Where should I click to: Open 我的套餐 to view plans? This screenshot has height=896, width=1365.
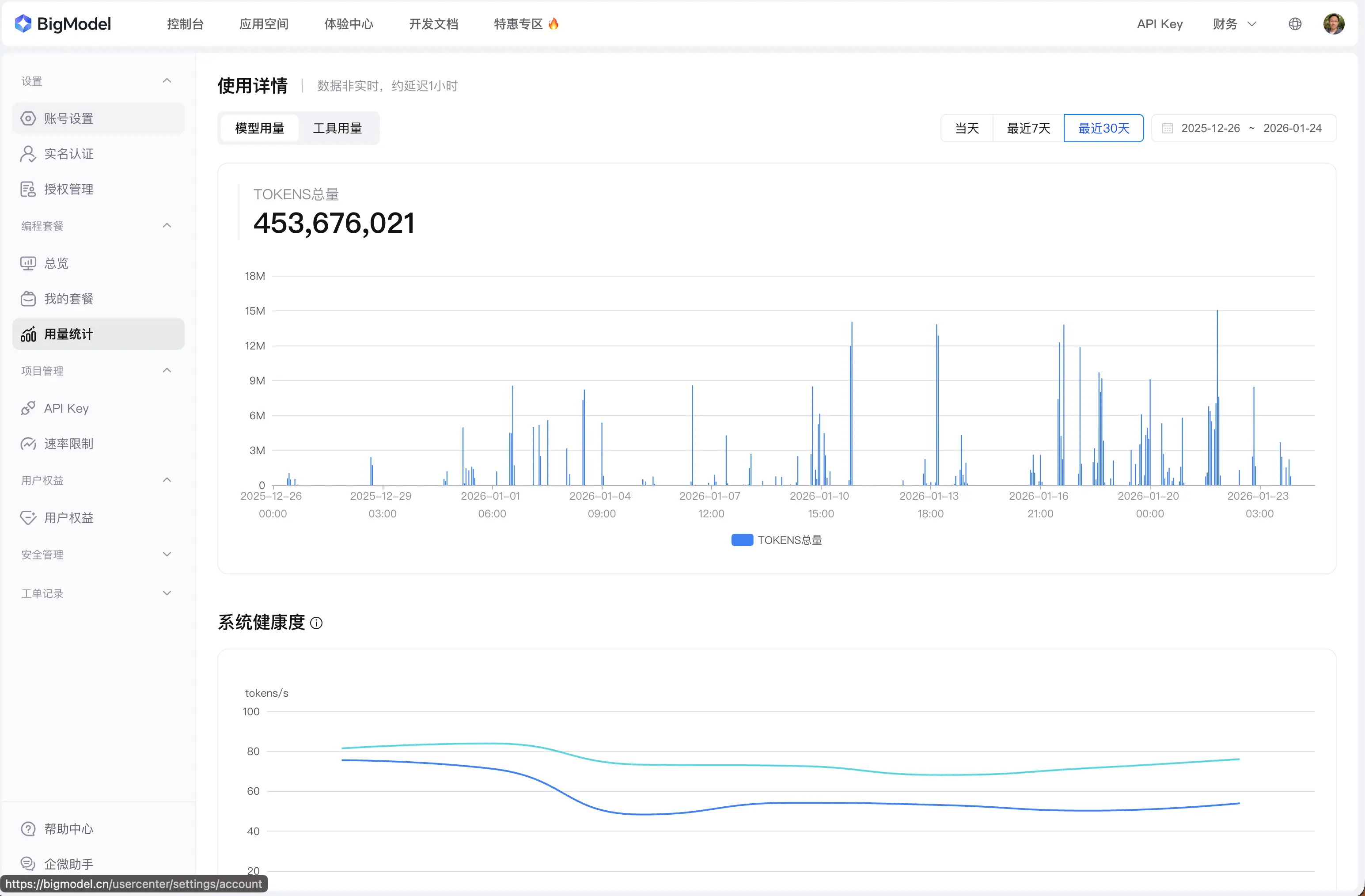click(x=68, y=298)
